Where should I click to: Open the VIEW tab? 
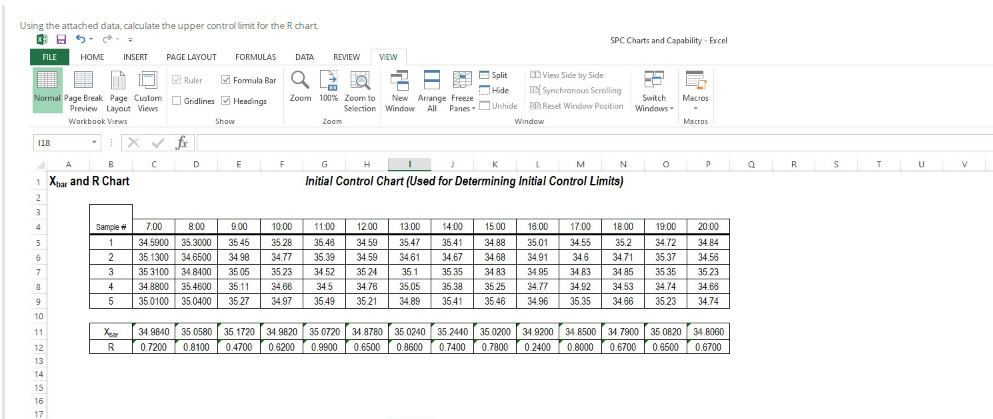click(x=388, y=57)
